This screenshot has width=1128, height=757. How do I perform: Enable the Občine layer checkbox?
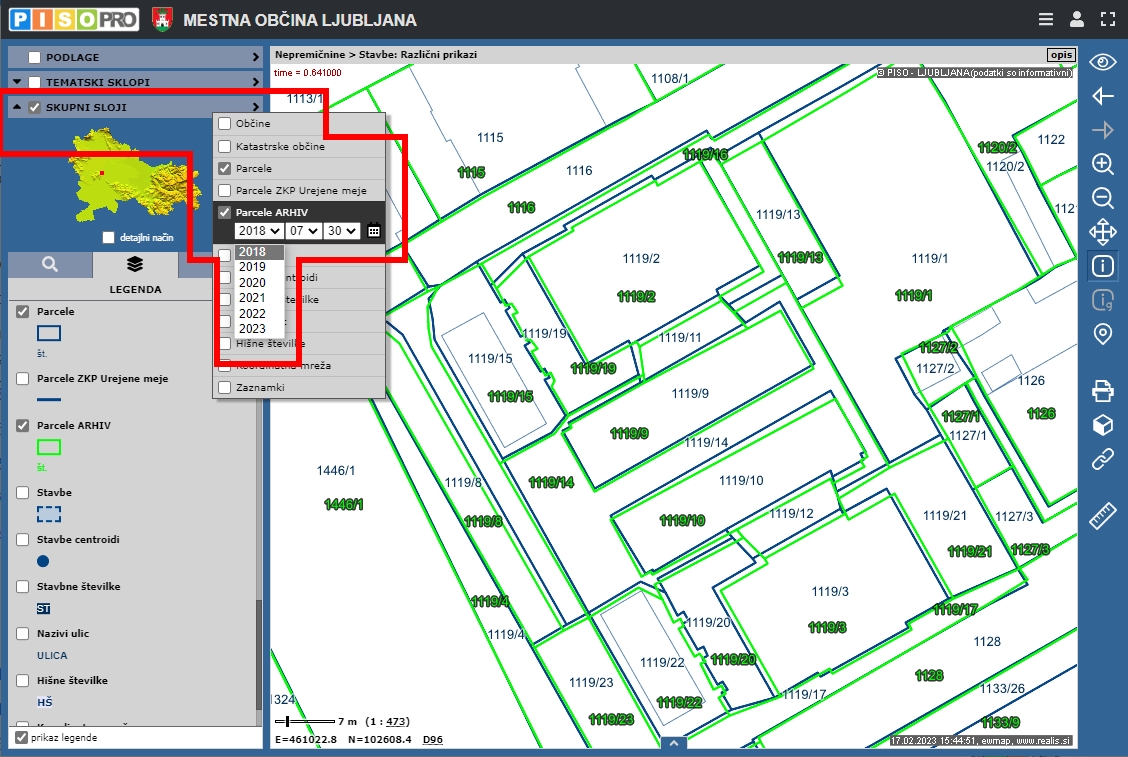(x=225, y=123)
